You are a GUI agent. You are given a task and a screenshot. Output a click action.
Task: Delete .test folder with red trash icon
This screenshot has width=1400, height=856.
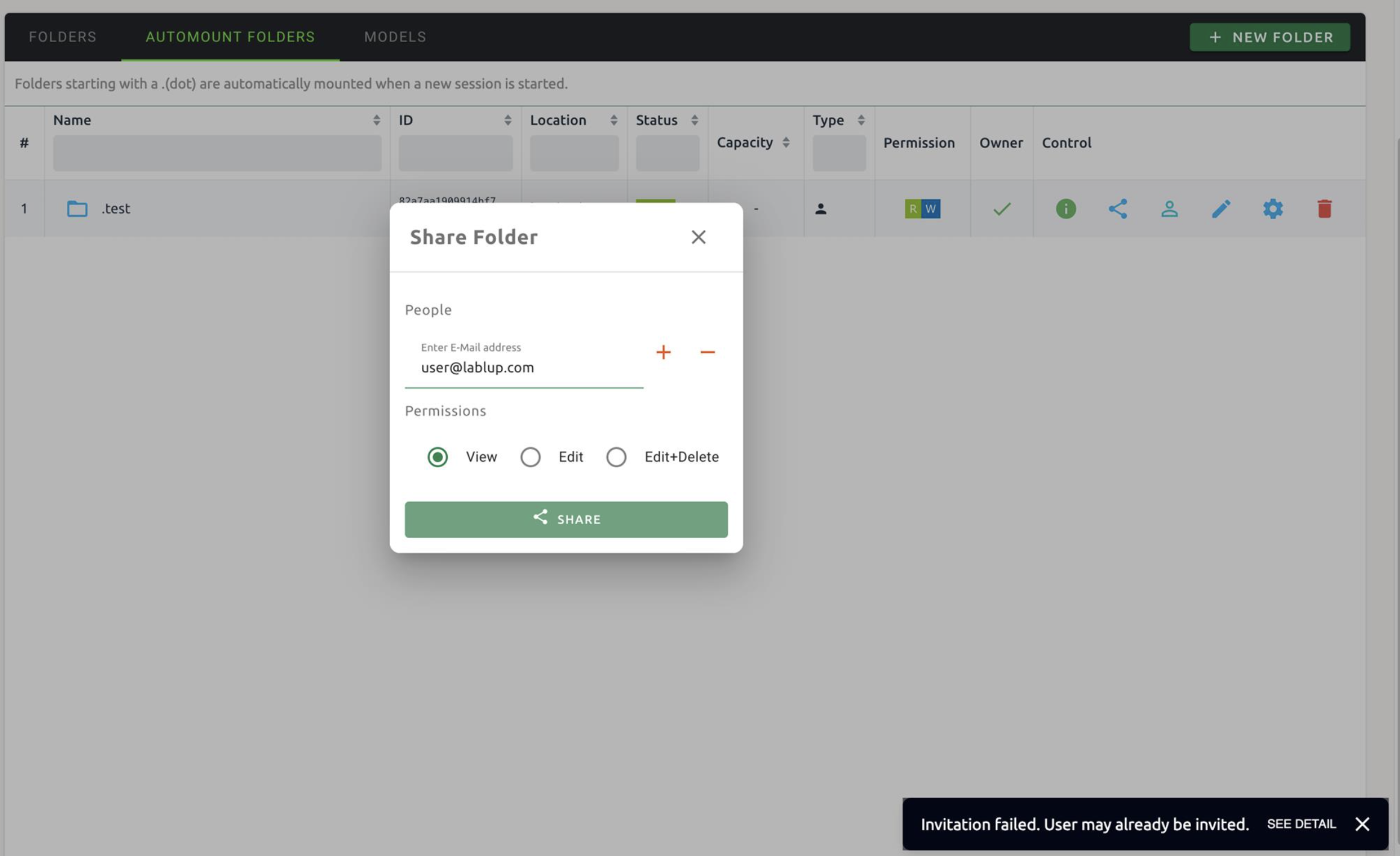[x=1324, y=209]
